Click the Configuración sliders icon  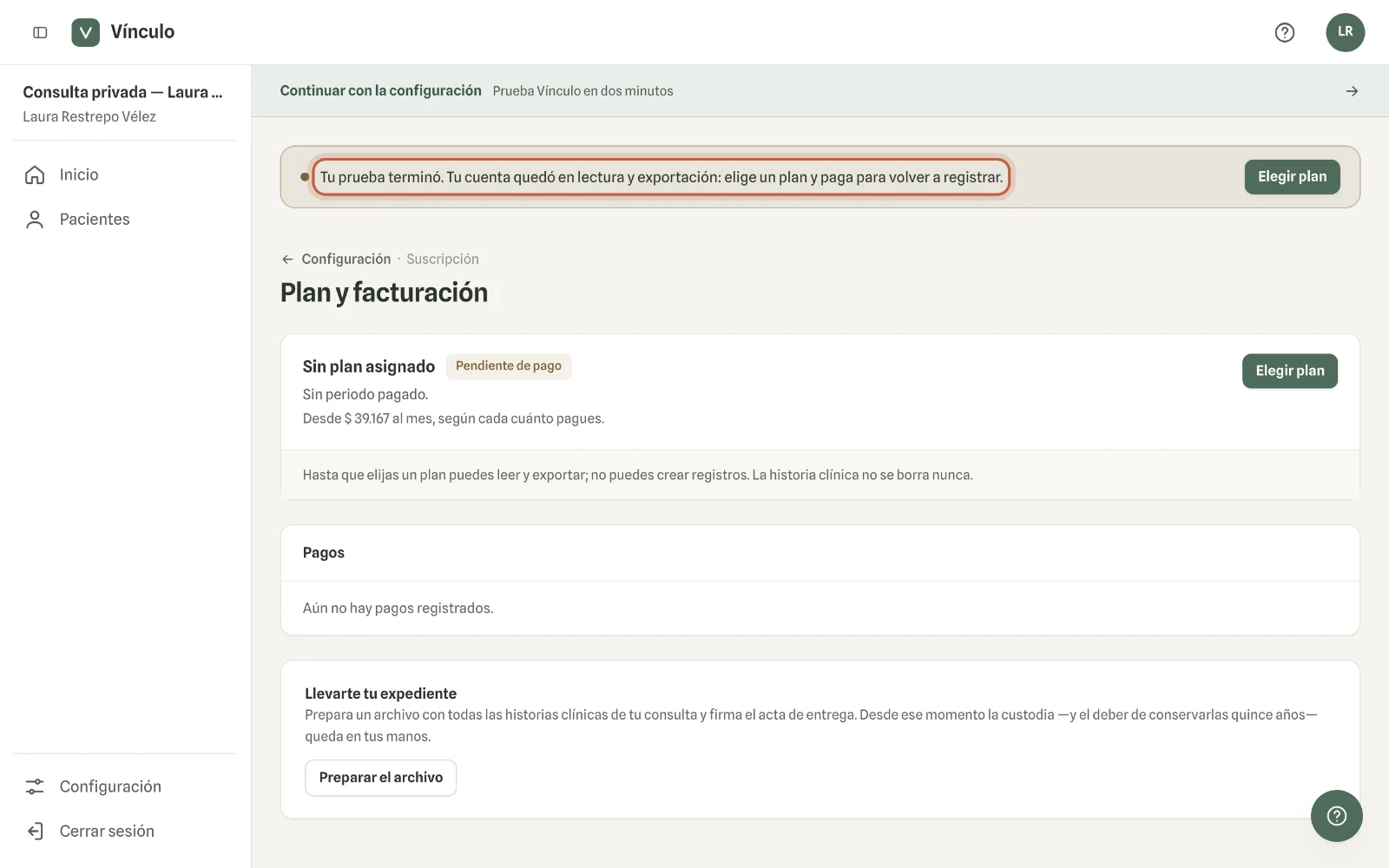(35, 786)
